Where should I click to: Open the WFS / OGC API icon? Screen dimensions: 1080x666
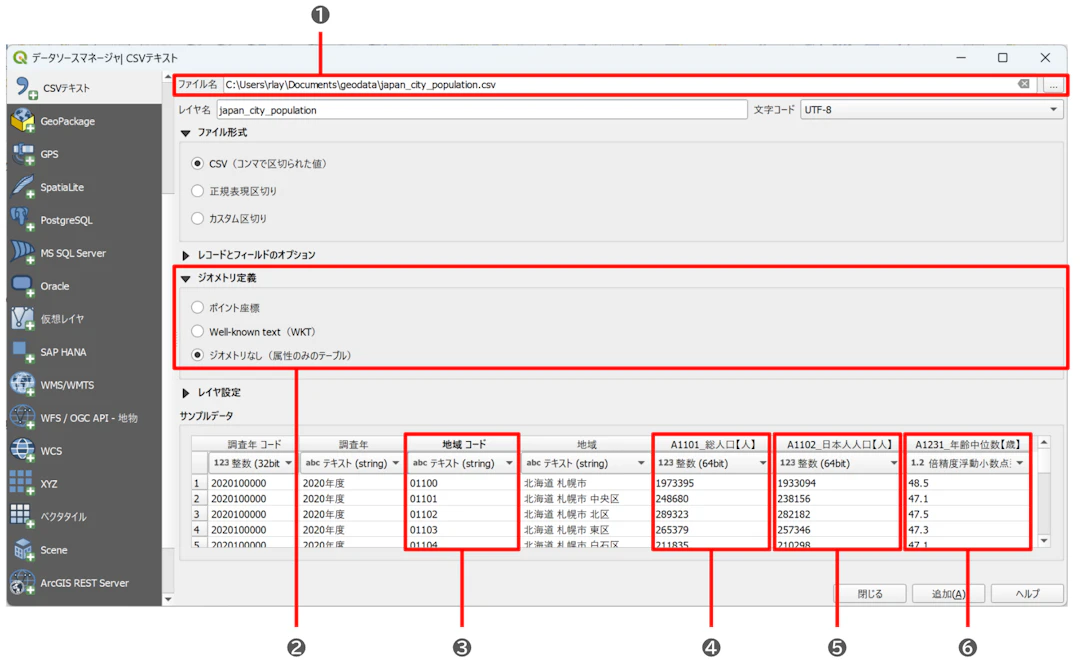coord(23,417)
